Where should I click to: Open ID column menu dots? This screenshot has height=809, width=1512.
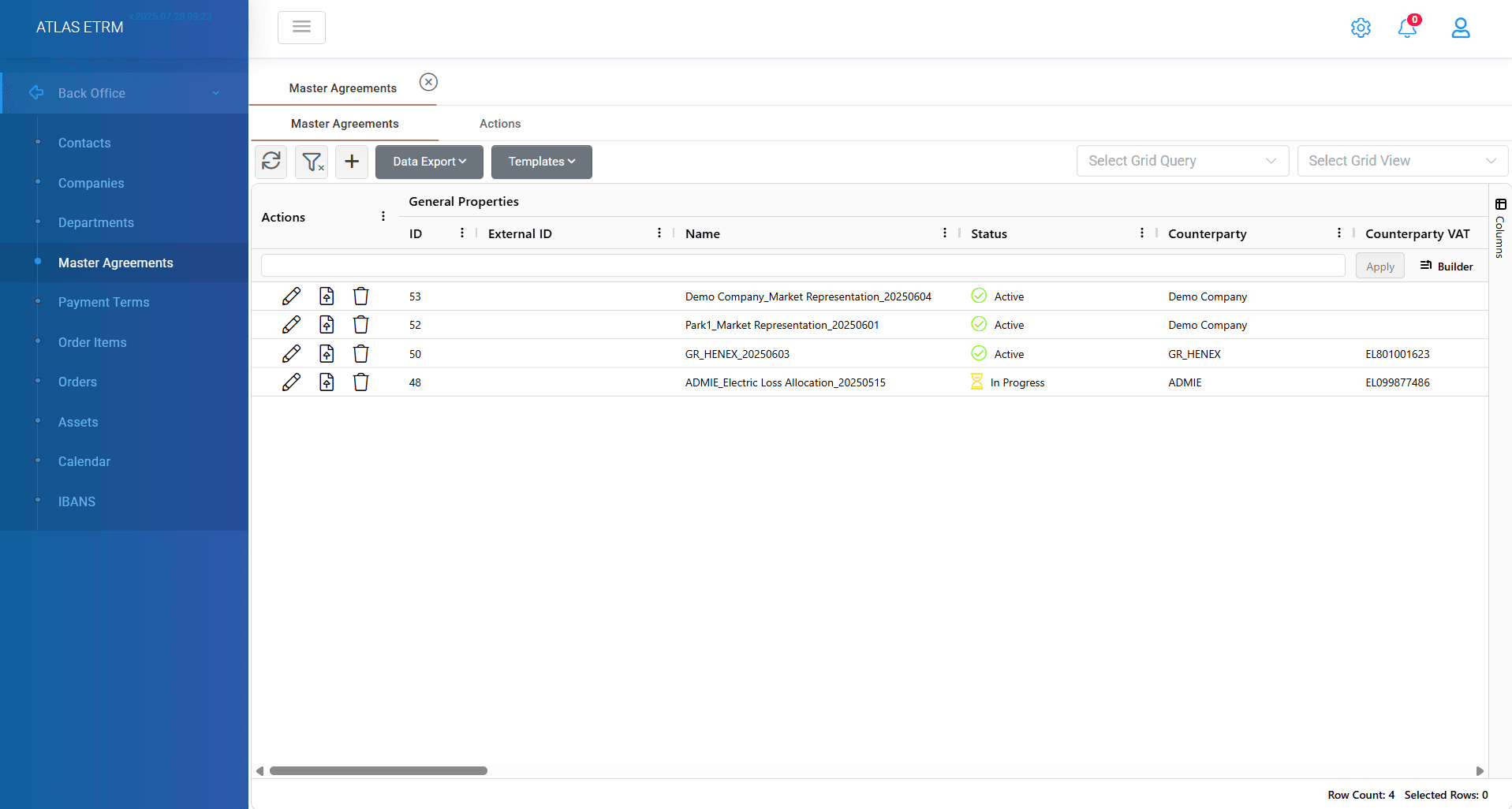(462, 233)
